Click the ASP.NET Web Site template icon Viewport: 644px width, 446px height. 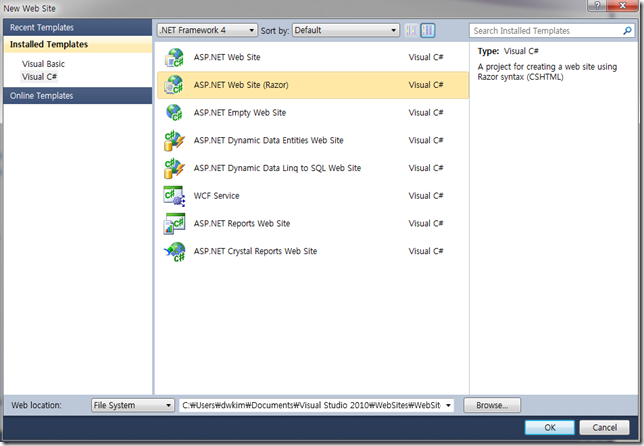(174, 58)
